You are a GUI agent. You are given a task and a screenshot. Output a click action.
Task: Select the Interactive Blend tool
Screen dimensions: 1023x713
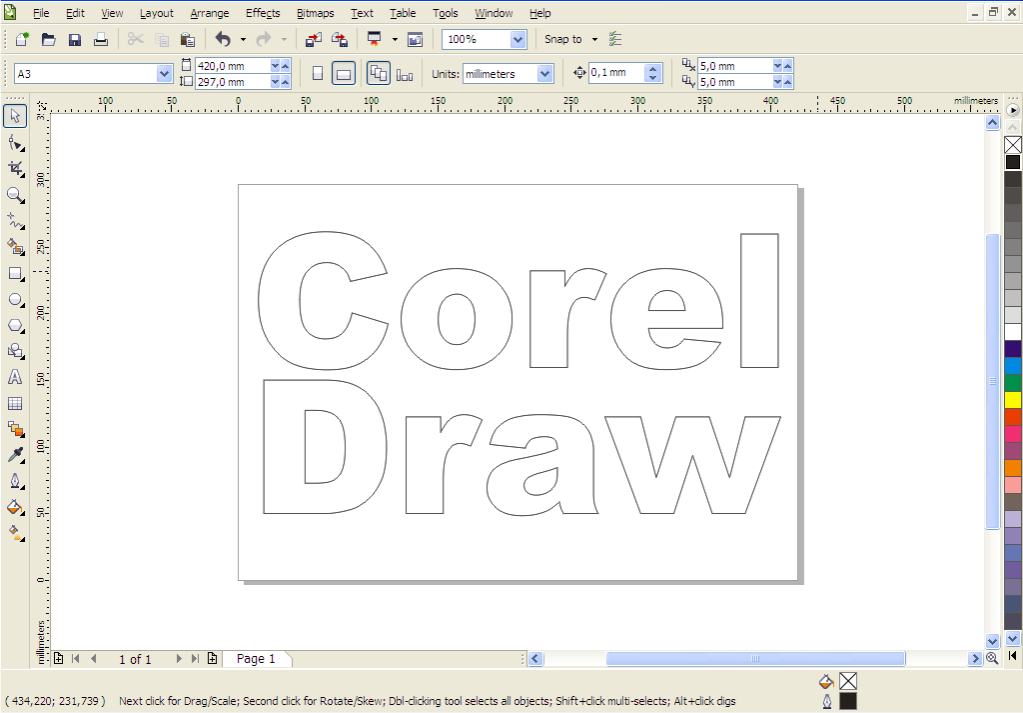click(x=15, y=429)
